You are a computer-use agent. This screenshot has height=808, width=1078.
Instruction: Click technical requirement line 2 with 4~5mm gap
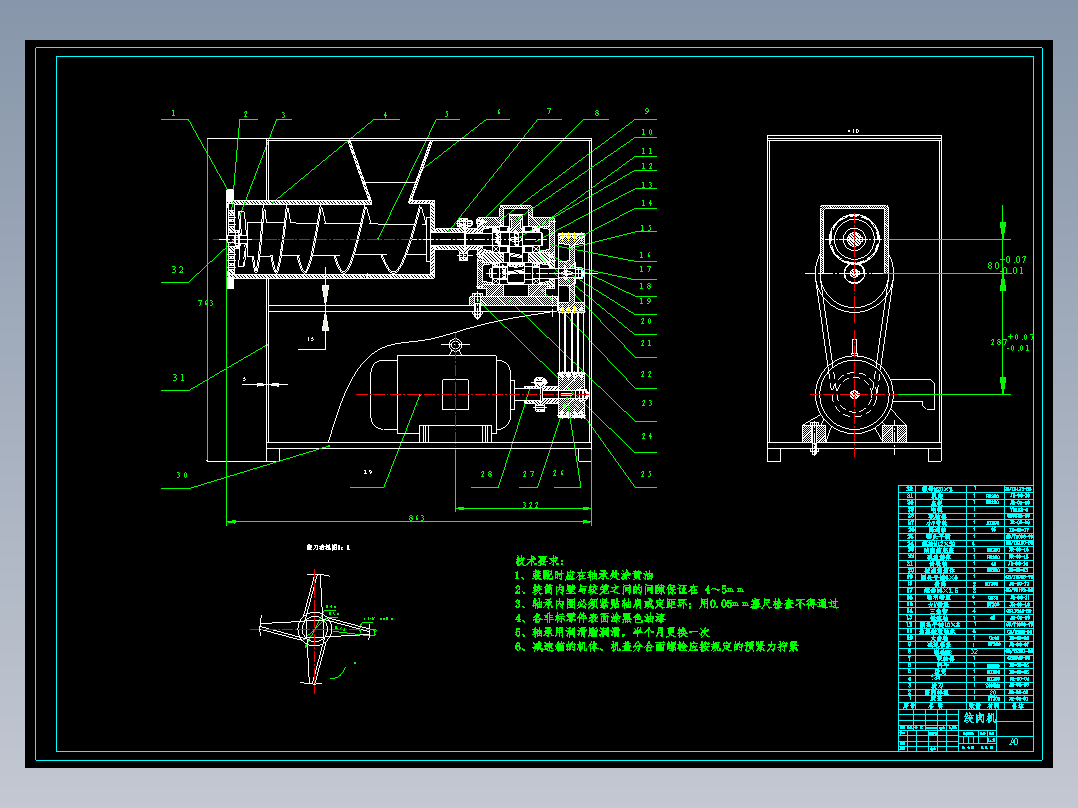pyautogui.click(x=629, y=590)
